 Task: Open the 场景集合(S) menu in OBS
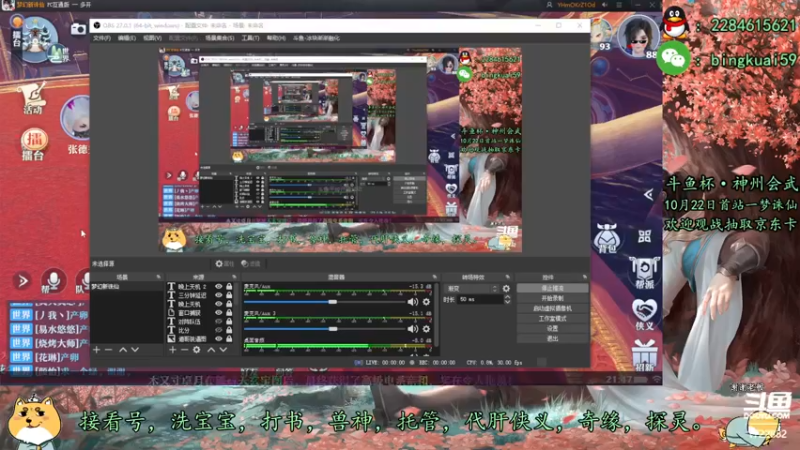(x=219, y=38)
